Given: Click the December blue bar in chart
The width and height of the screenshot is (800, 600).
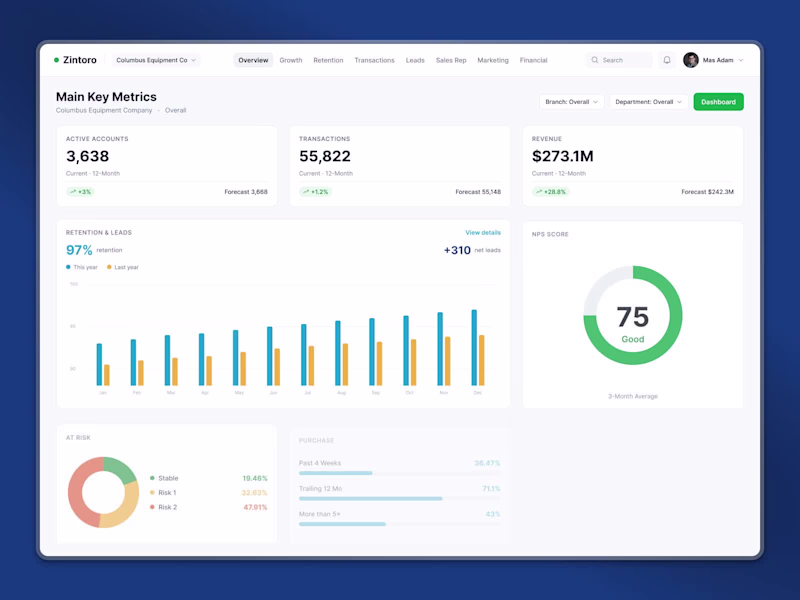Looking at the screenshot, I should coord(474,347).
